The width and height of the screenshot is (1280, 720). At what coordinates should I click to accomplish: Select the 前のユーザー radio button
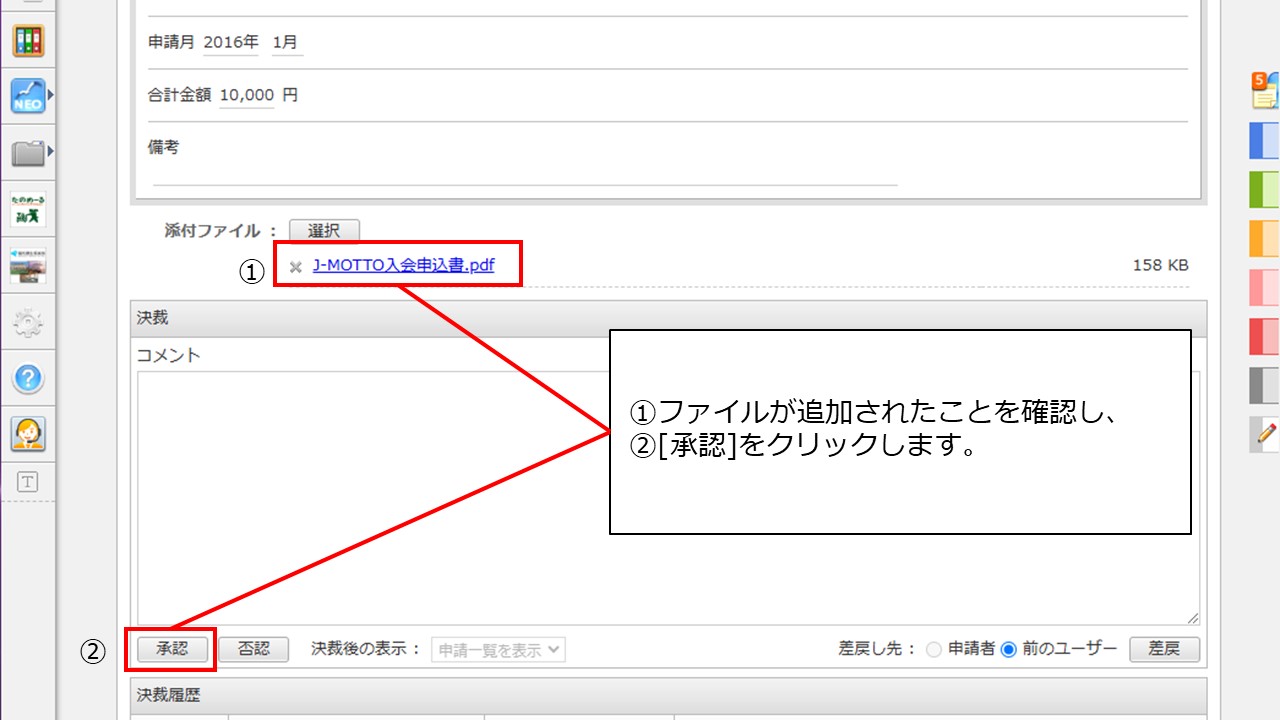click(1008, 650)
